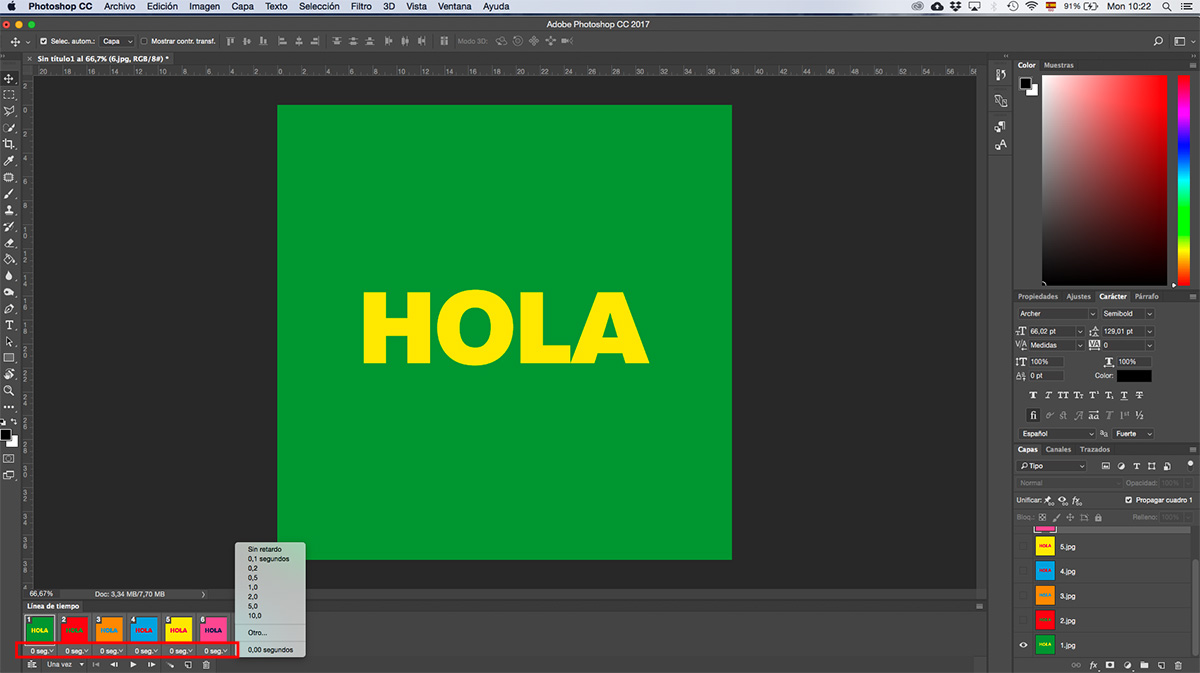Viewport: 1200px width, 673px height.
Task: Select the horizontal Type tool
Action: [x=9, y=325]
